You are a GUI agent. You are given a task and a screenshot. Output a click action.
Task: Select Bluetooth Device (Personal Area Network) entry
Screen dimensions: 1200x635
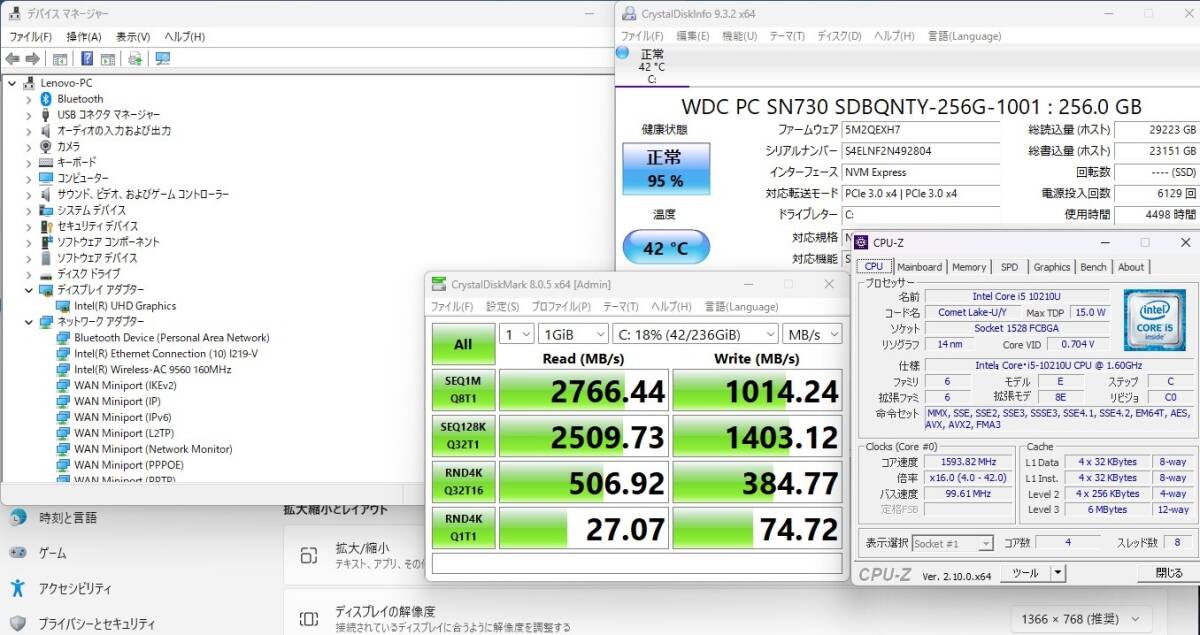point(172,338)
